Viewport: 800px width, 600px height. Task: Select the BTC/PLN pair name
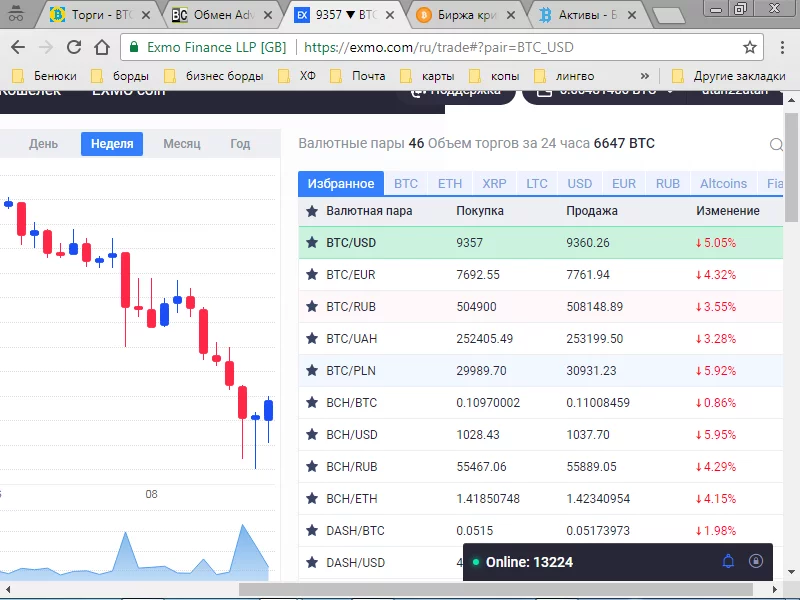pos(351,370)
